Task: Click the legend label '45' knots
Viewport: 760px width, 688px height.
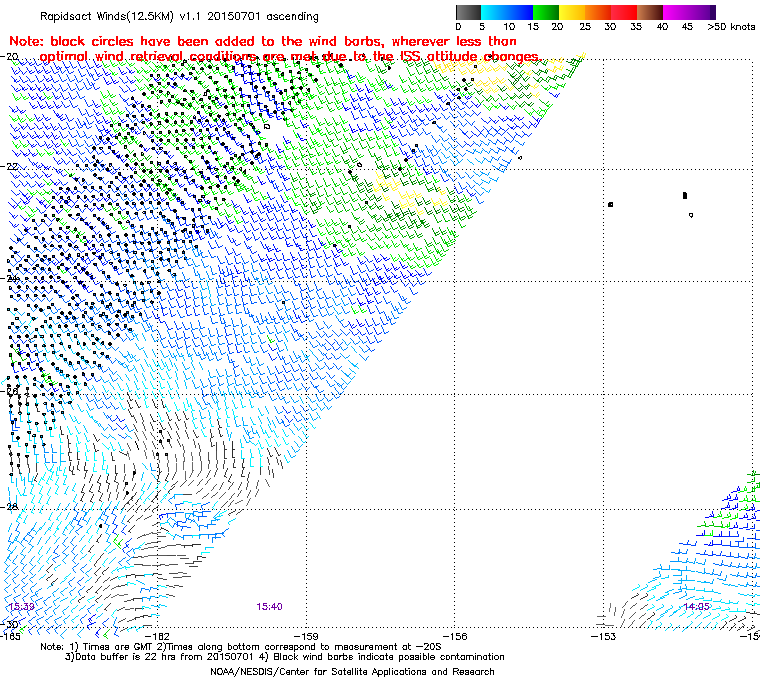Action: (x=687, y=27)
